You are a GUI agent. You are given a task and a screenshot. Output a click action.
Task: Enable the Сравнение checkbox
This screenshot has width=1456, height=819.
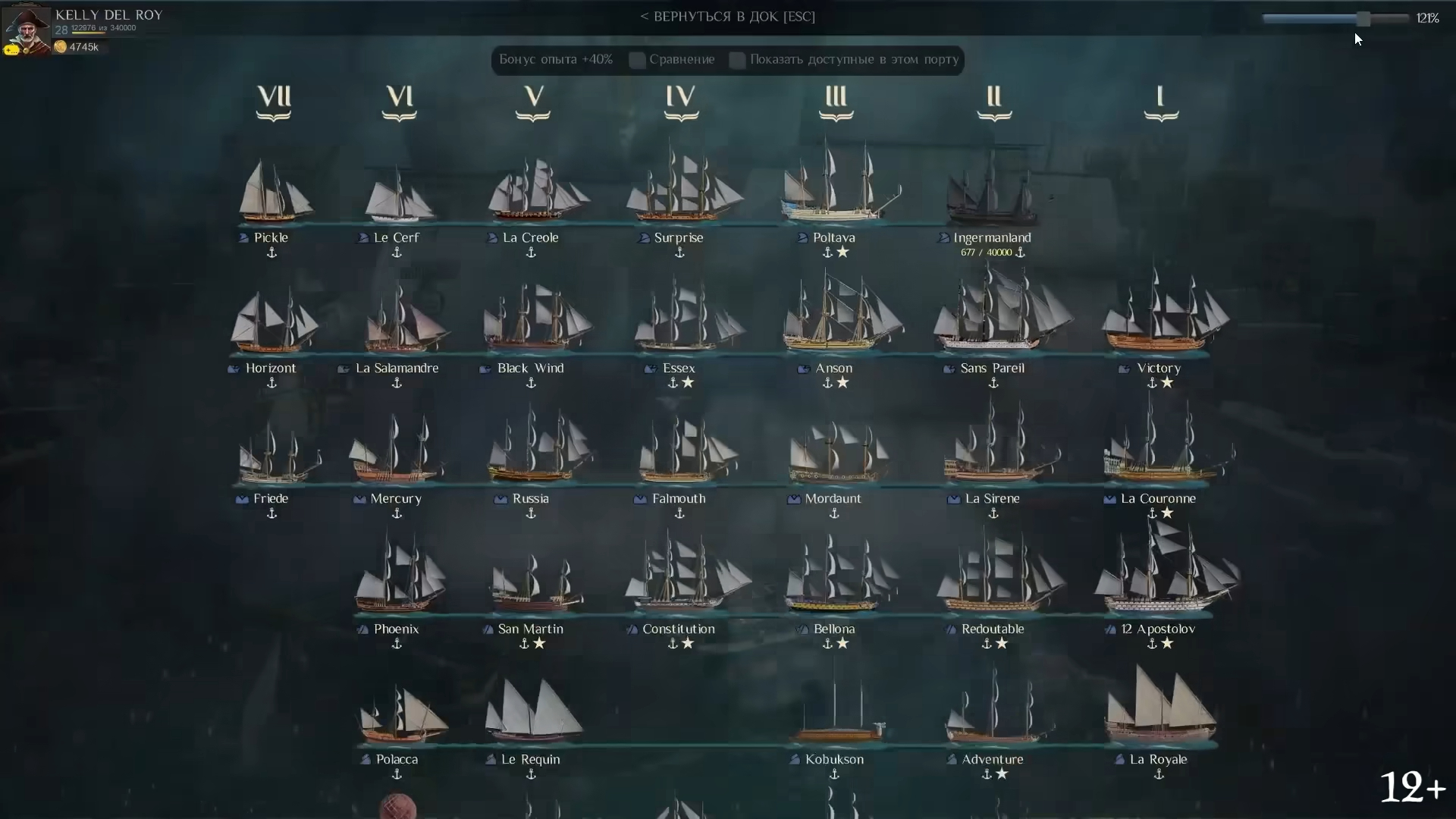pos(637,60)
